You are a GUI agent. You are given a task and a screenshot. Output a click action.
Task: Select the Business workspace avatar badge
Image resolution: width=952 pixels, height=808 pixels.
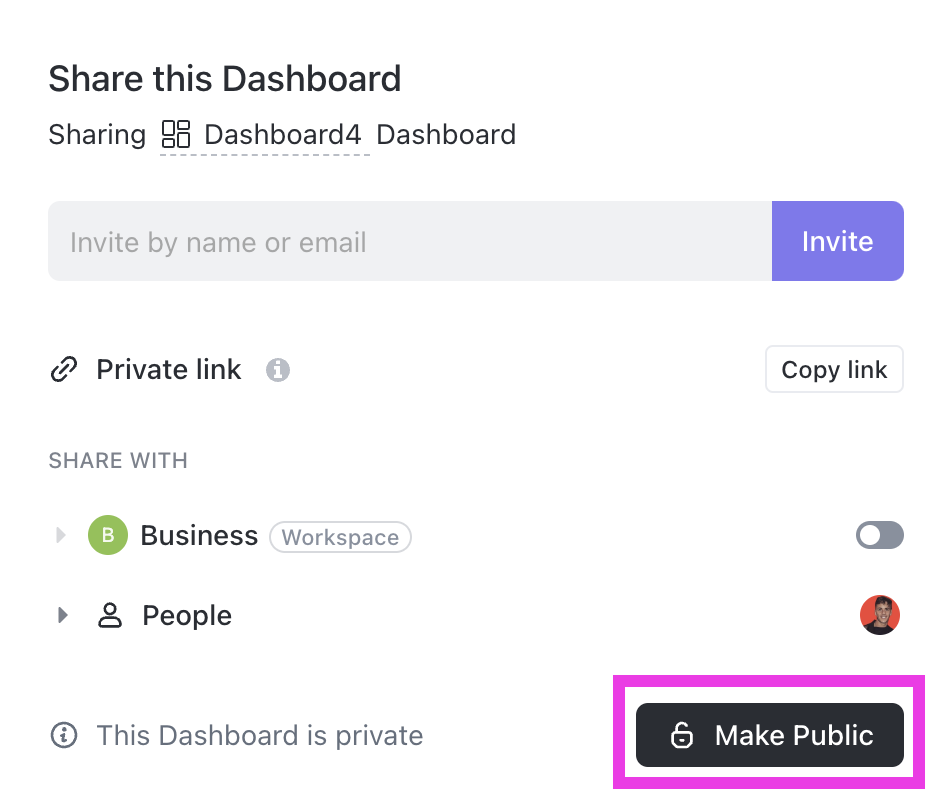(107, 535)
